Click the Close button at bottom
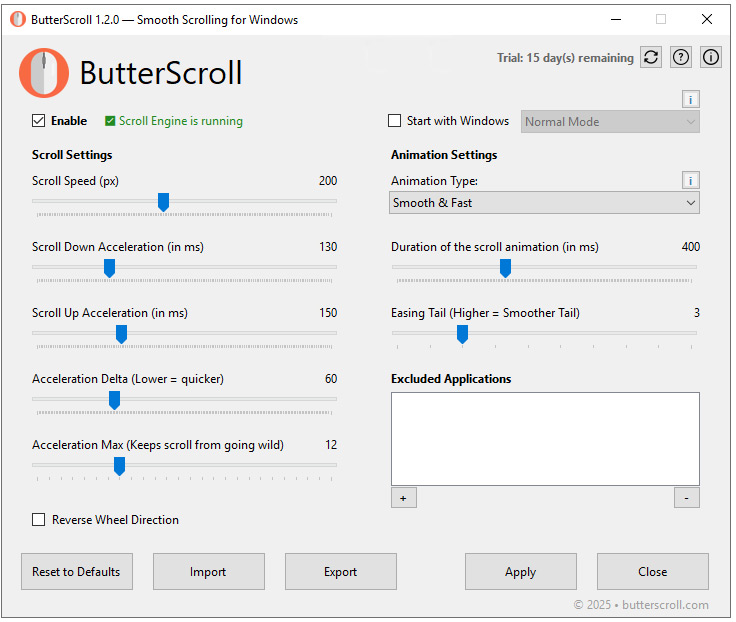The height and width of the screenshot is (622, 736). pyautogui.click(x=653, y=571)
